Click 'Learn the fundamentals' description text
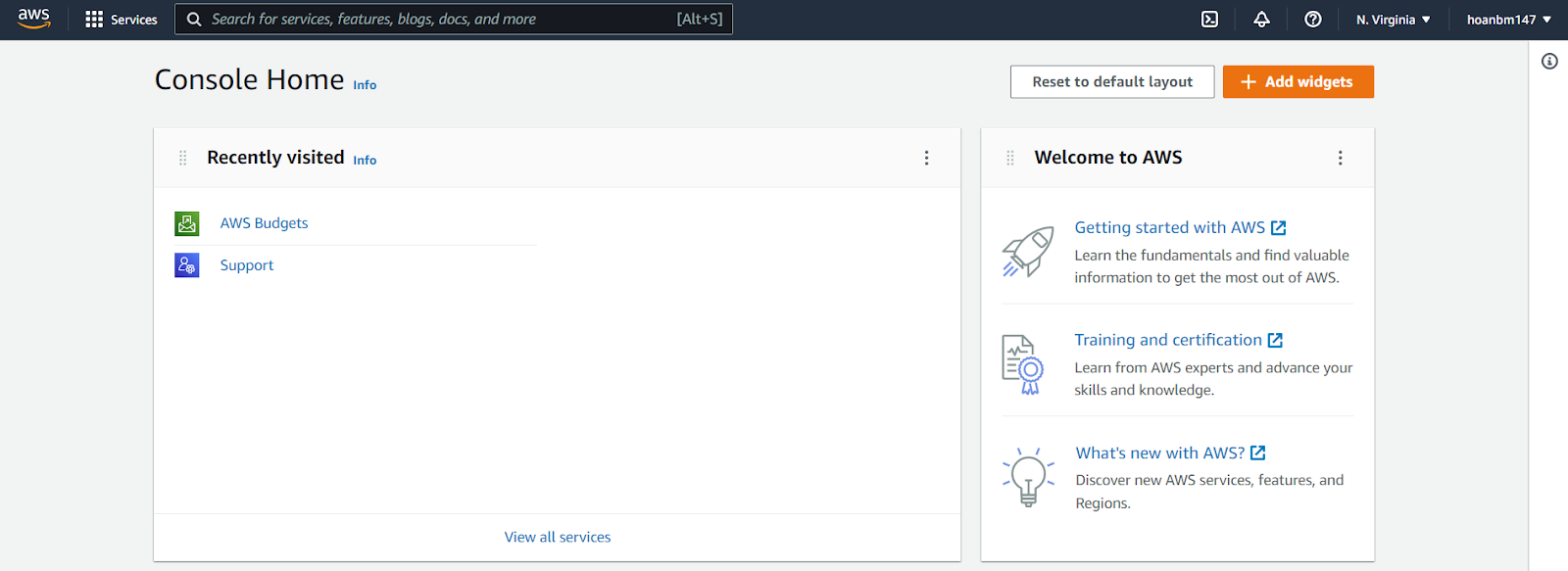This screenshot has width=1568, height=571. click(1212, 266)
